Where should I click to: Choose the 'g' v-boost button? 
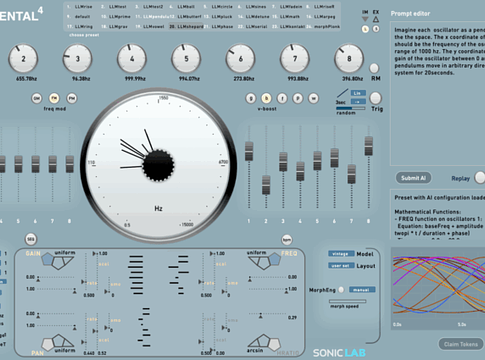251,98
